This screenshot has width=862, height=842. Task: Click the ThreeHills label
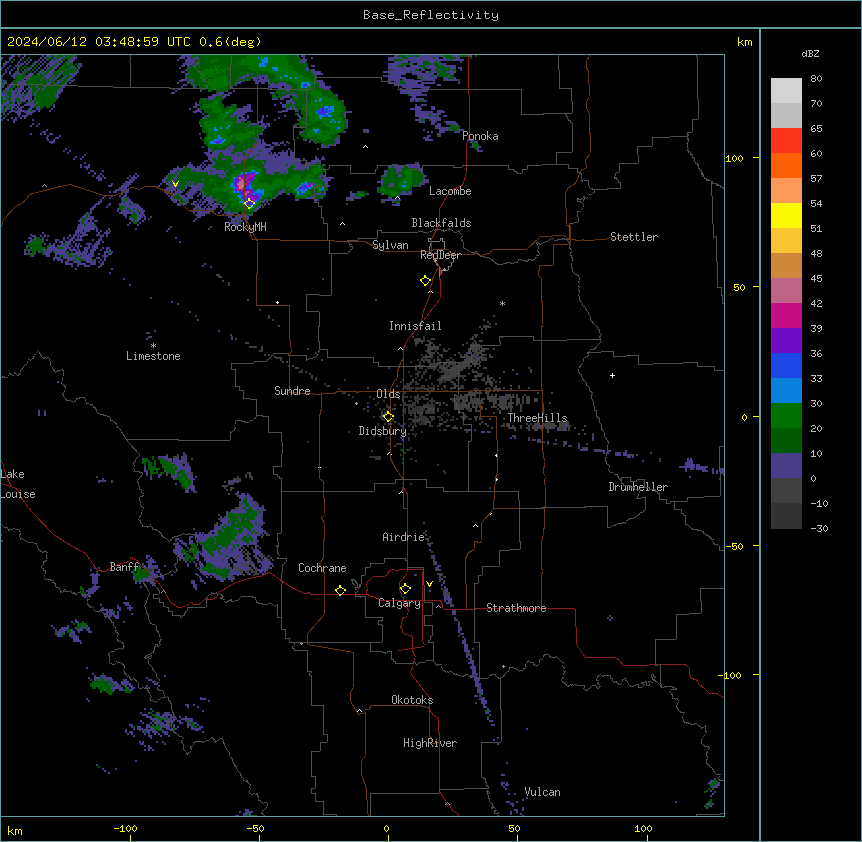537,418
